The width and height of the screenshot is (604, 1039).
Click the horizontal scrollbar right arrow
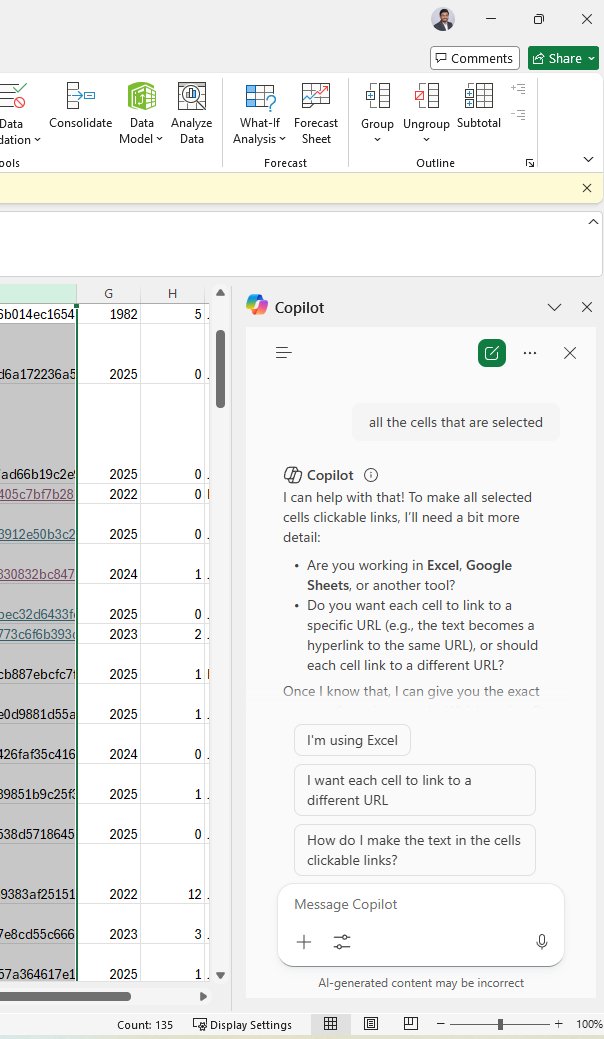(203, 996)
